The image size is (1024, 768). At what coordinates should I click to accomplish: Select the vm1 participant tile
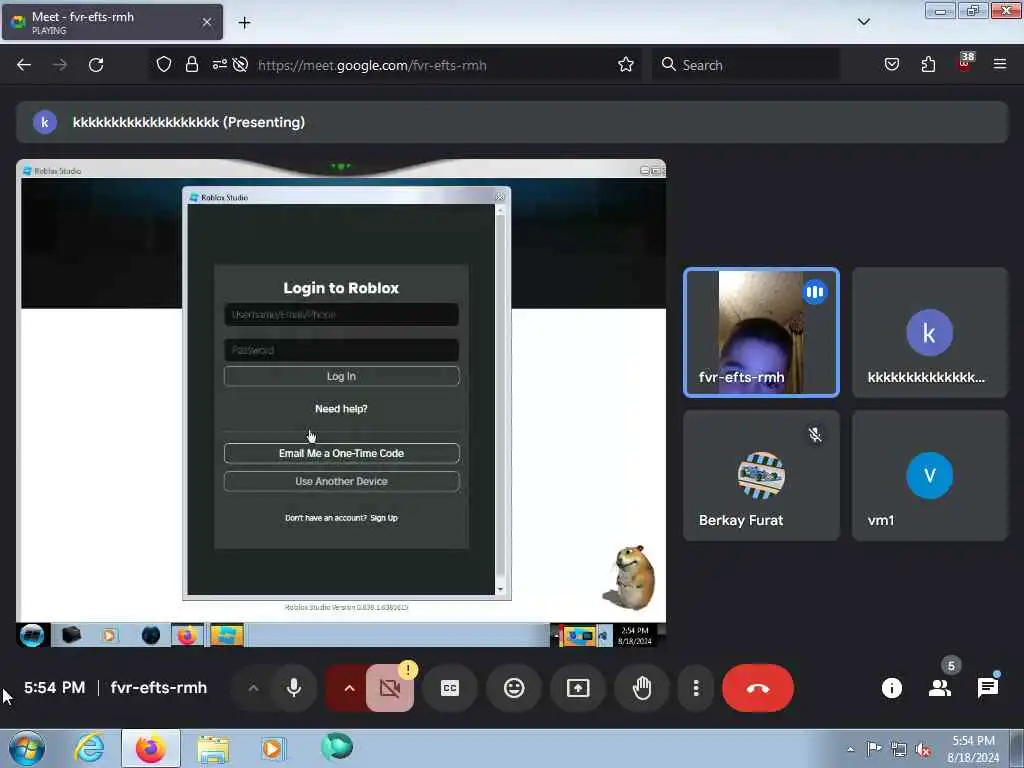point(930,475)
